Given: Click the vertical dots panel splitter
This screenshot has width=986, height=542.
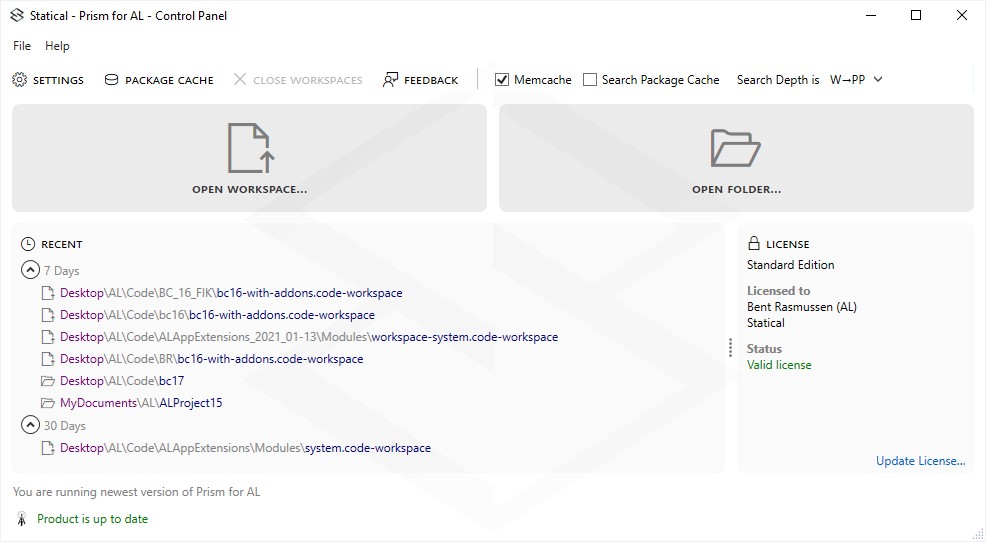Looking at the screenshot, I should [730, 348].
